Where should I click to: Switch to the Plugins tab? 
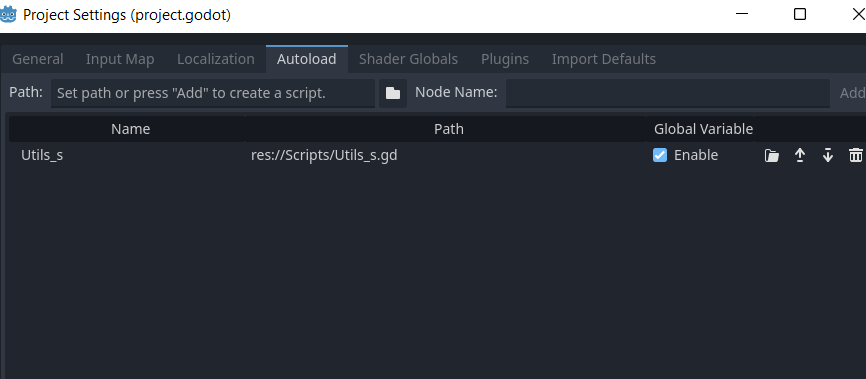pyautogui.click(x=505, y=59)
